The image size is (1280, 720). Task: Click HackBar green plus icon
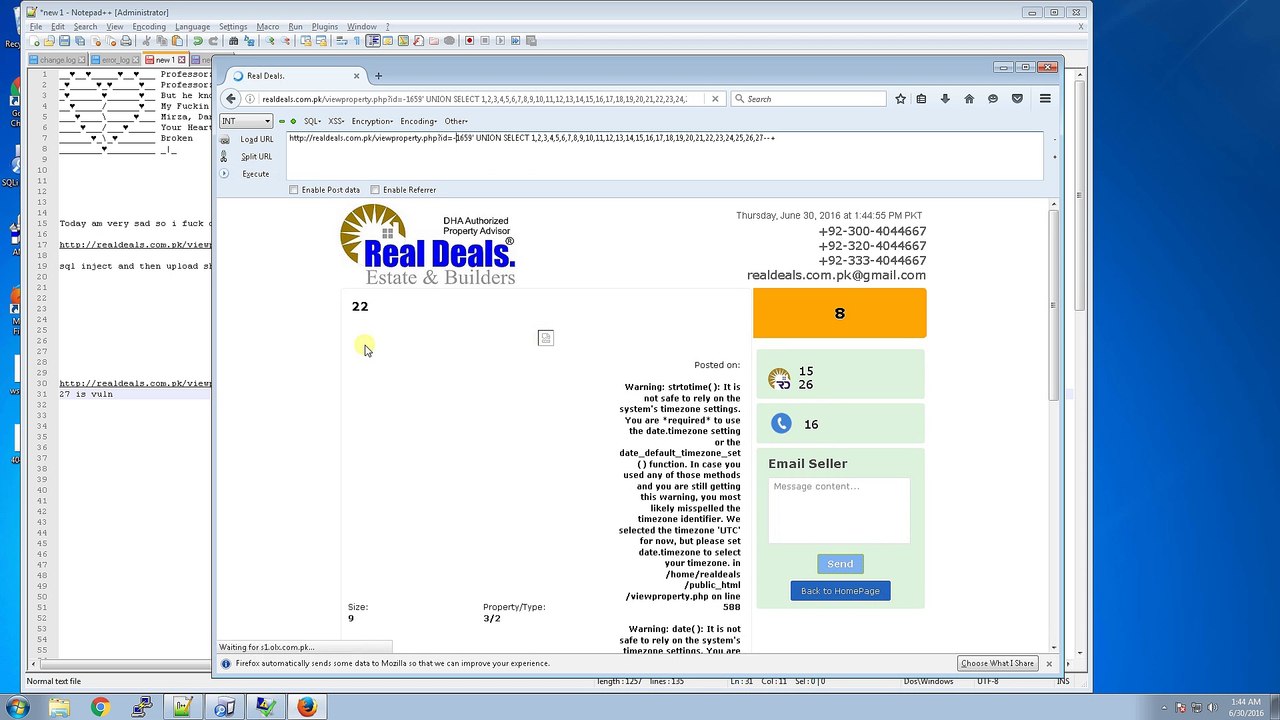(x=293, y=121)
